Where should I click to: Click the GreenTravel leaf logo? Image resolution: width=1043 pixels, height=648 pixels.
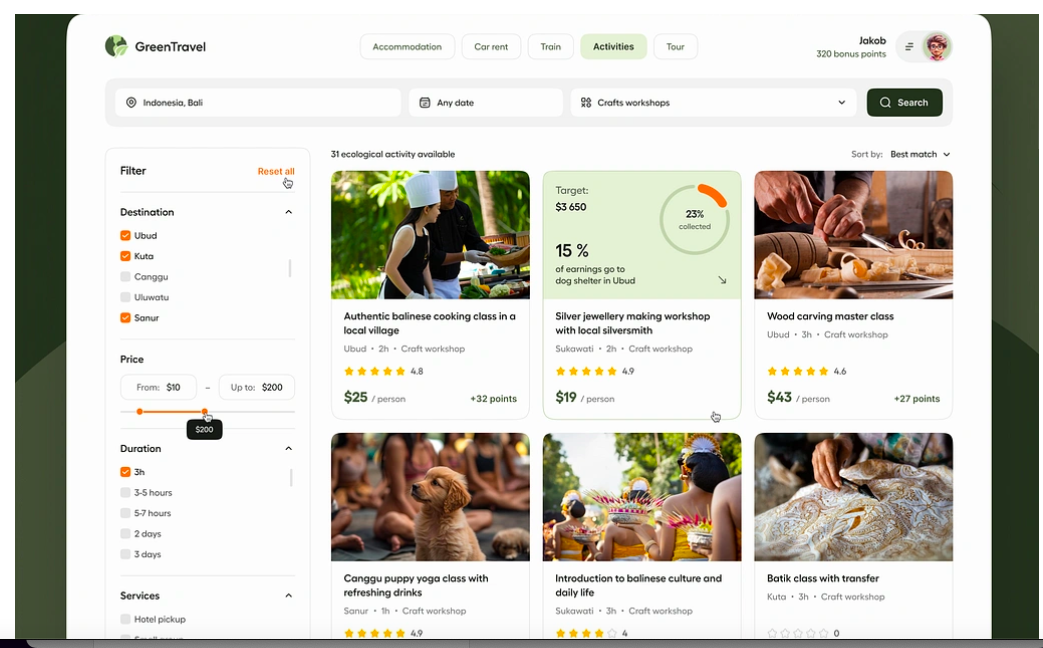pos(116,46)
